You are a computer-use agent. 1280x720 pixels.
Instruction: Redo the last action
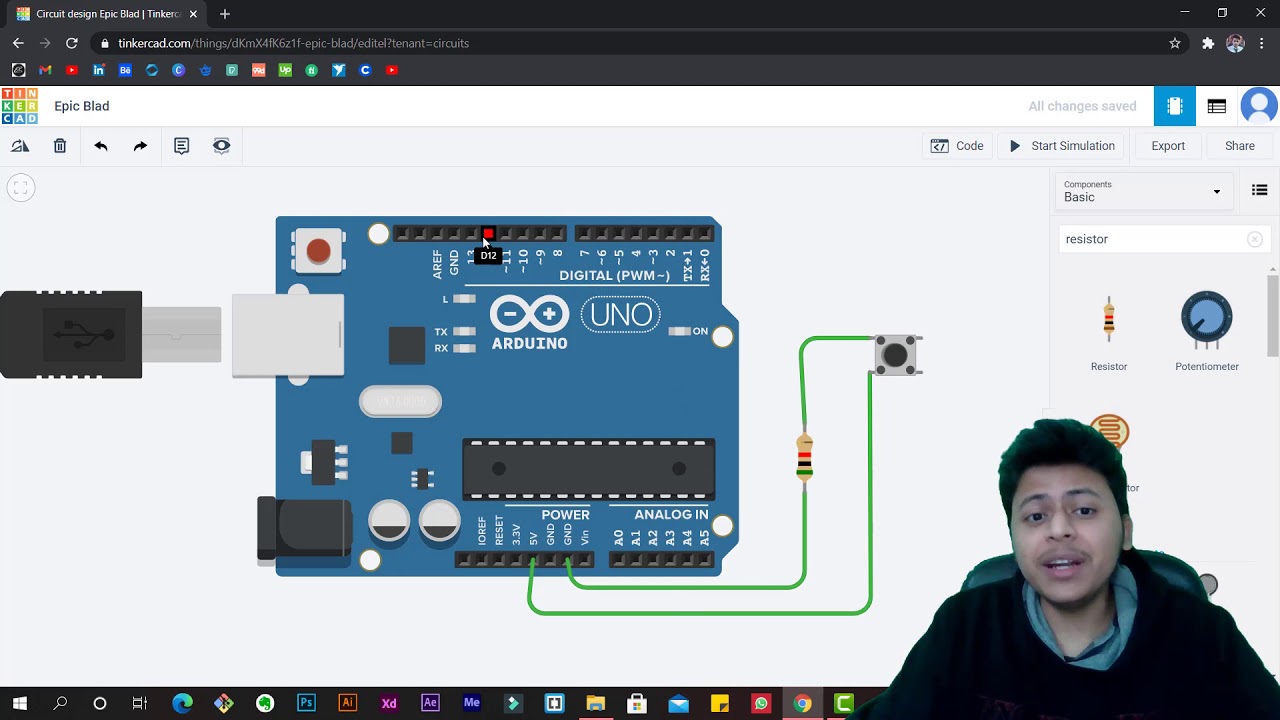pos(140,146)
